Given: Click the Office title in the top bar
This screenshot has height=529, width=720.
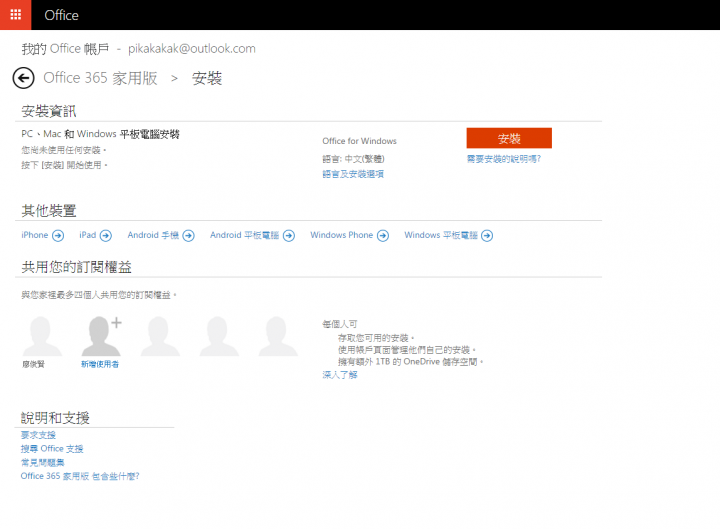Looking at the screenshot, I should [62, 15].
